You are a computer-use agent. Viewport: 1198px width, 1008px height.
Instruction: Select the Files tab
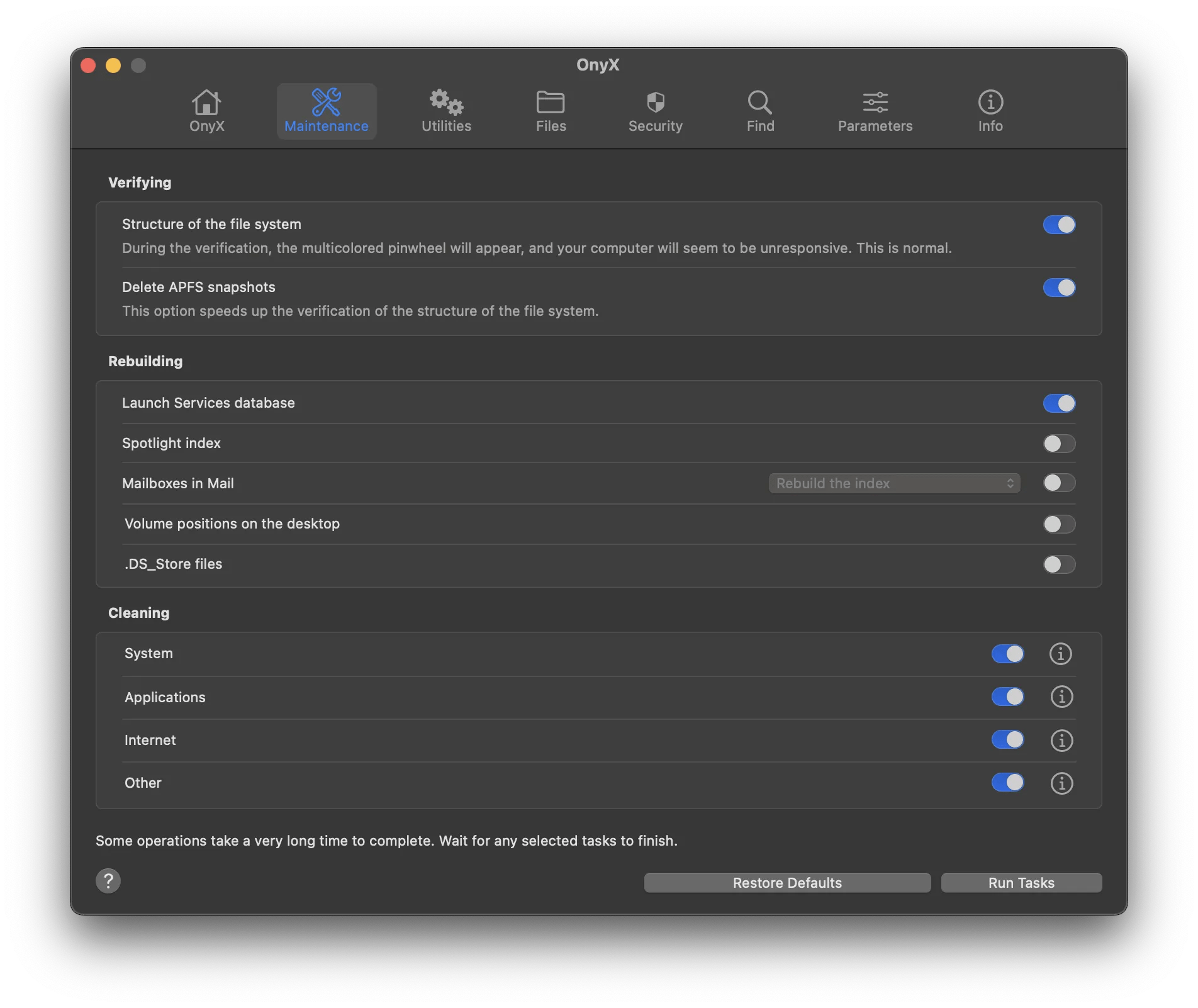pyautogui.click(x=550, y=112)
